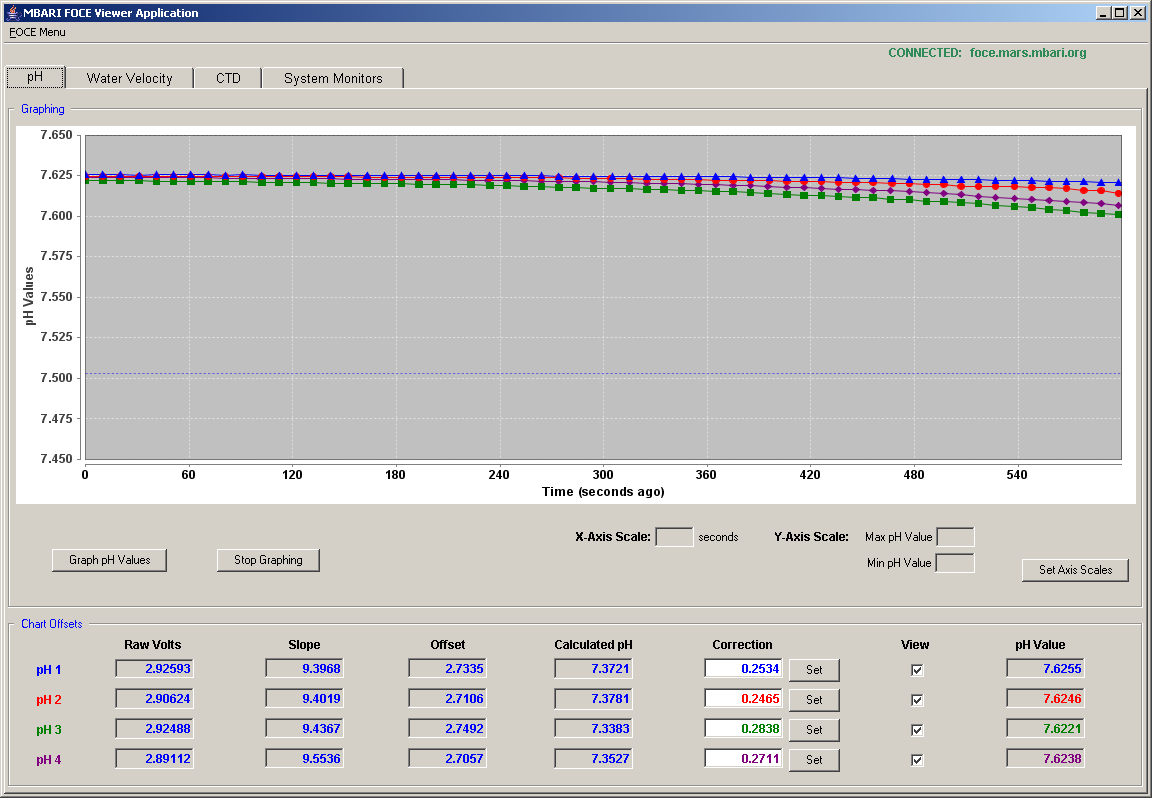
Task: Switch to the CTD tab
Action: coord(228,78)
